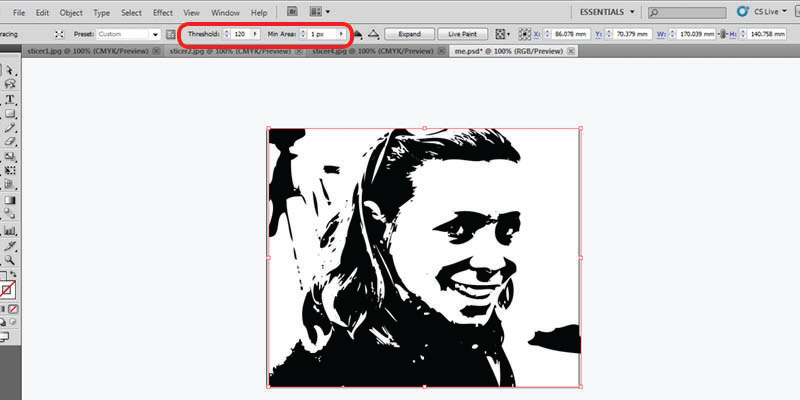Select the Free Transform tool
The height and width of the screenshot is (400, 800).
tap(11, 170)
